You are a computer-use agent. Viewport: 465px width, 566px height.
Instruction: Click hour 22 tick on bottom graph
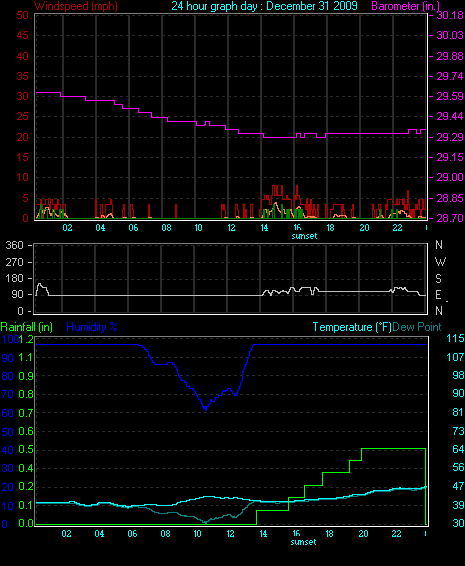click(x=396, y=534)
